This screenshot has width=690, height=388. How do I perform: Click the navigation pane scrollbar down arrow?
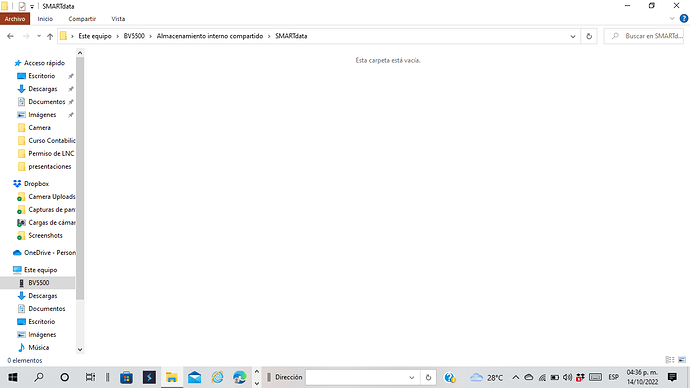click(80, 350)
